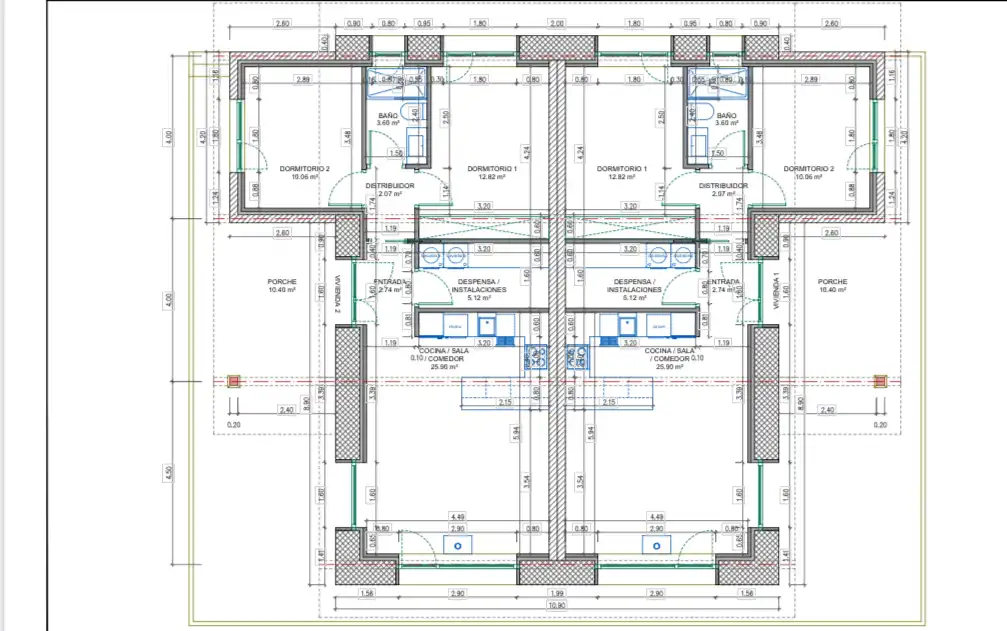This screenshot has height=631, width=1007.
Task: Select the ENTRADA label beside VIVIENDA 2
Action: coord(389,282)
